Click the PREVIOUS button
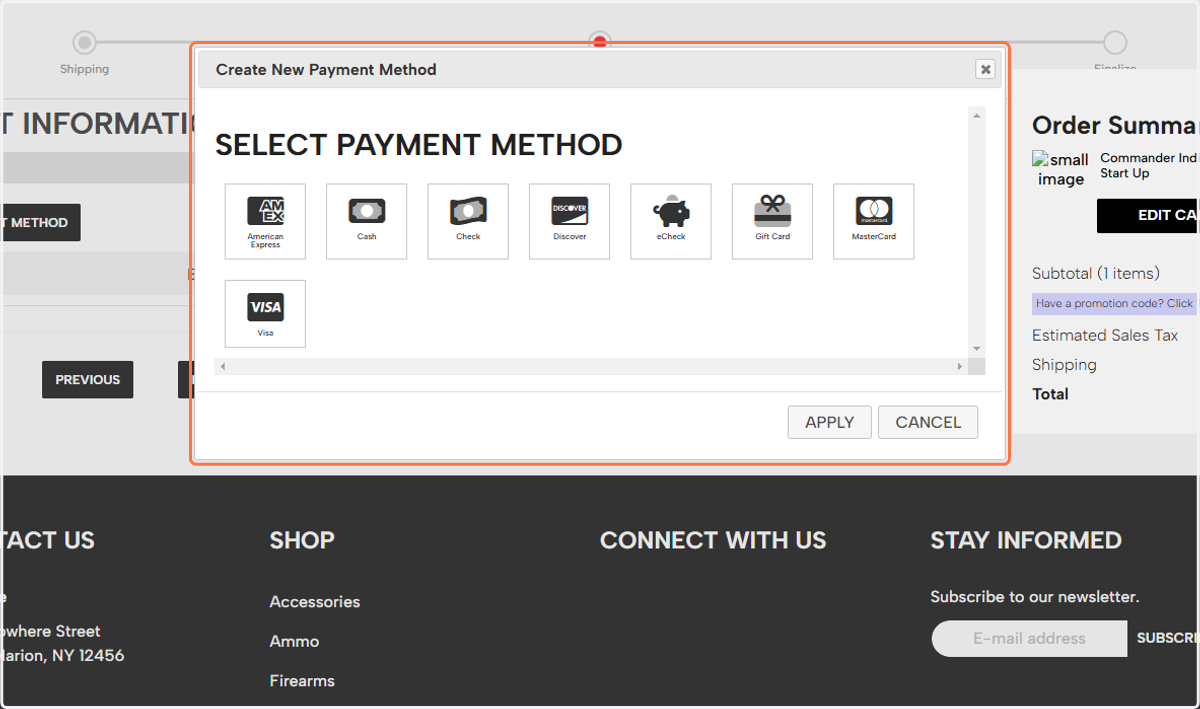This screenshot has height=709, width=1200. pos(87,380)
